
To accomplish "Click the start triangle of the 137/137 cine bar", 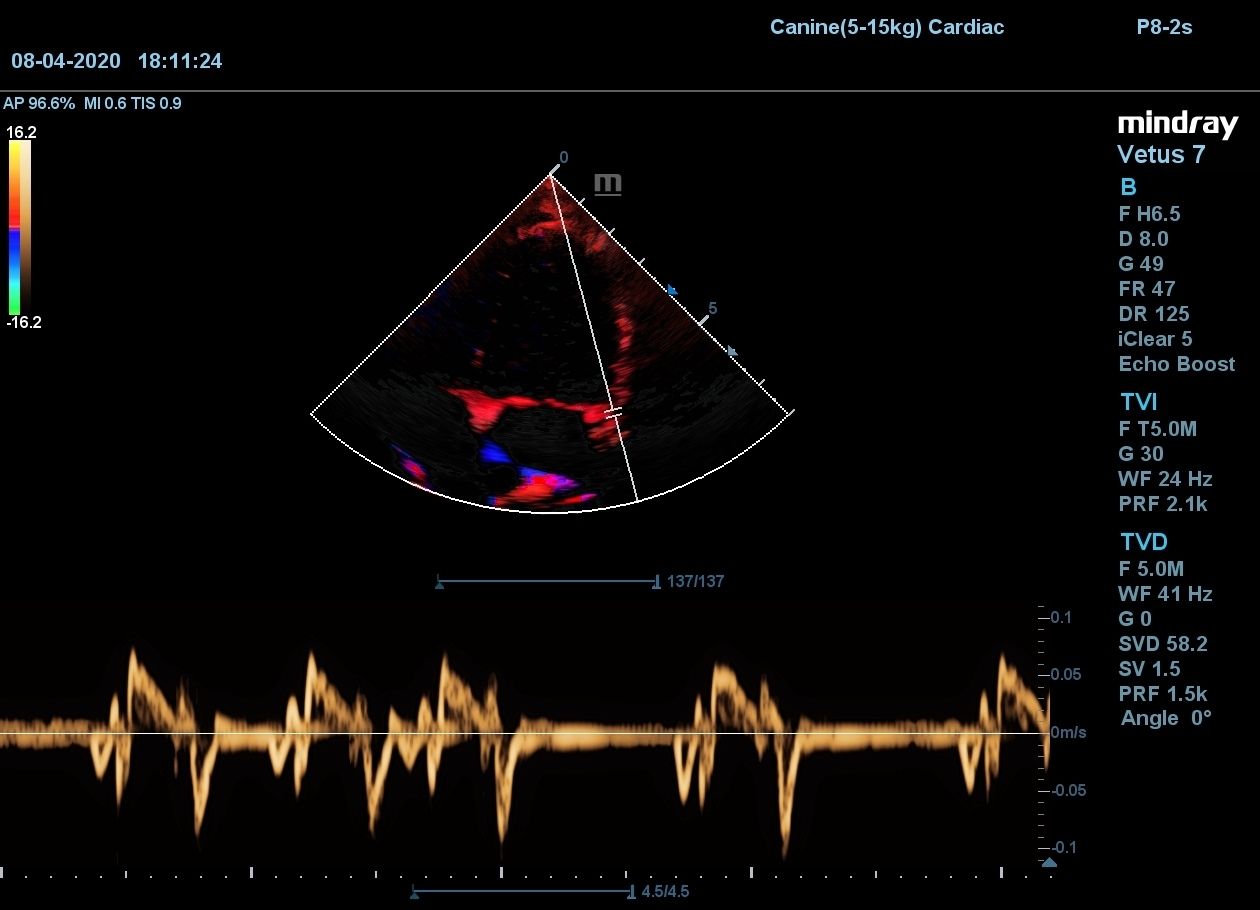I will click(439, 583).
